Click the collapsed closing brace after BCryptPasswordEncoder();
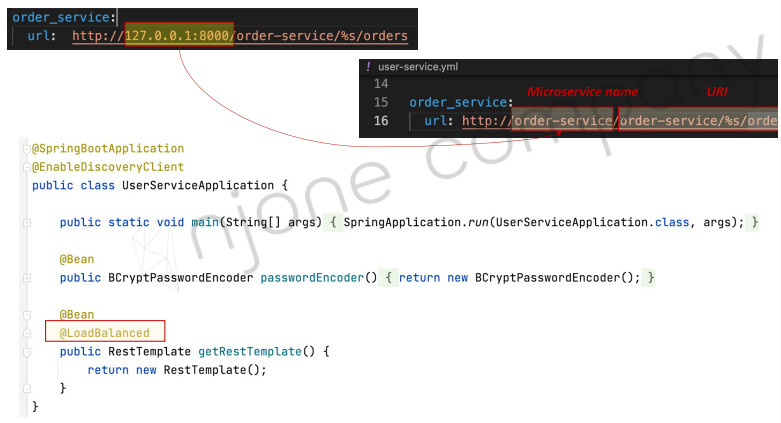The image size is (781, 423). click(x=650, y=278)
